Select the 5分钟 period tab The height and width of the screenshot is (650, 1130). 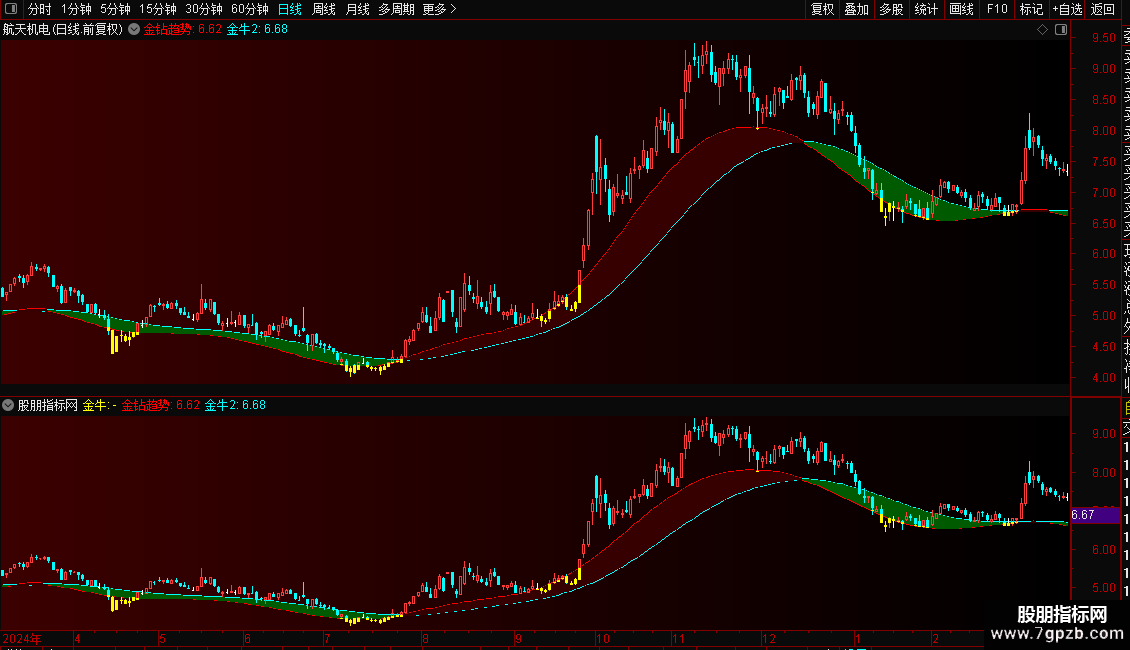pos(115,9)
